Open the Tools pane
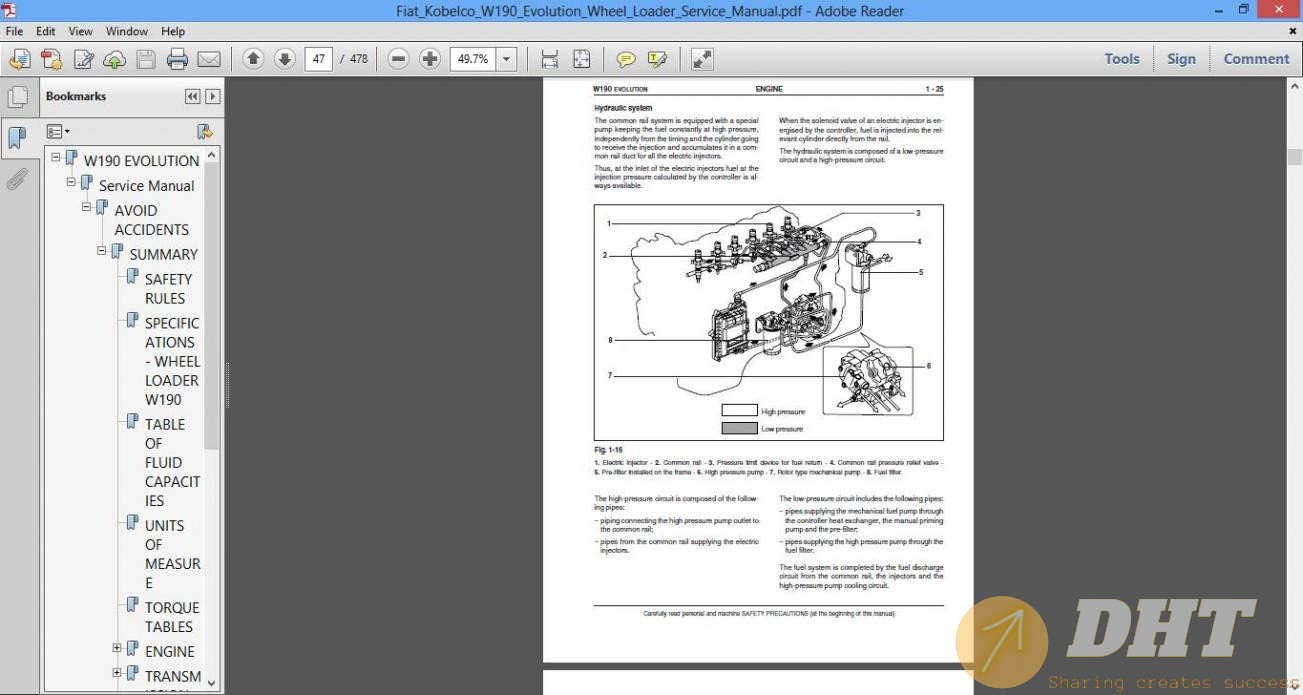The image size is (1303, 695). 1122,59
